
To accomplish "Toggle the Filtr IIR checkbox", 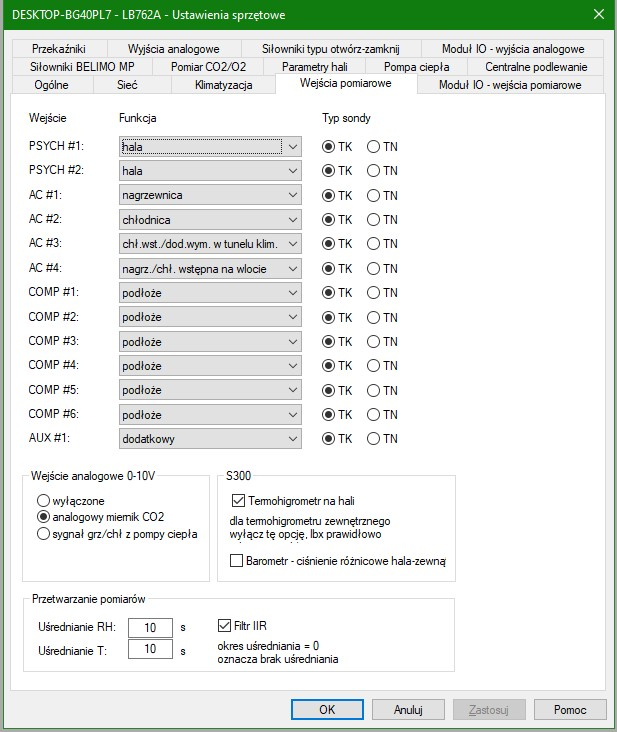I will tap(225, 626).
